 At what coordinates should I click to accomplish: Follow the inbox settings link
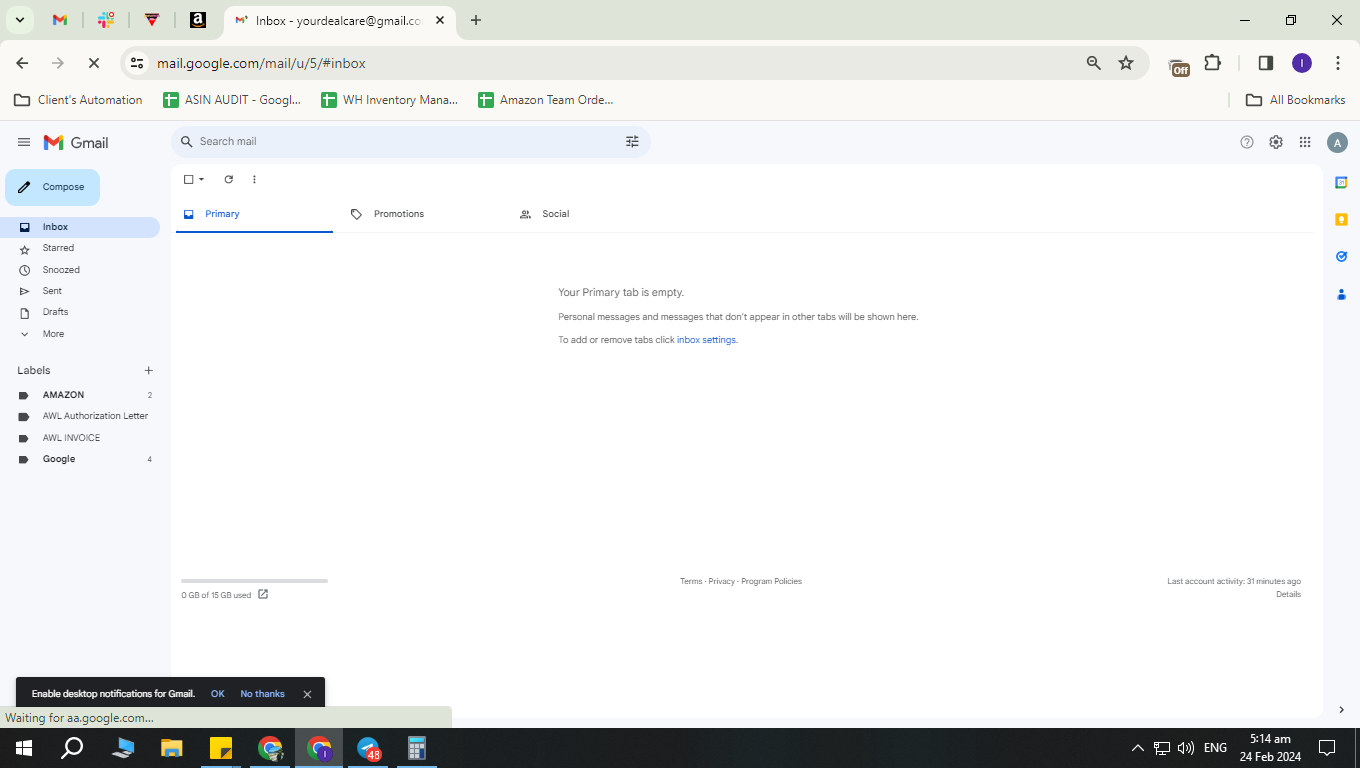click(x=707, y=340)
